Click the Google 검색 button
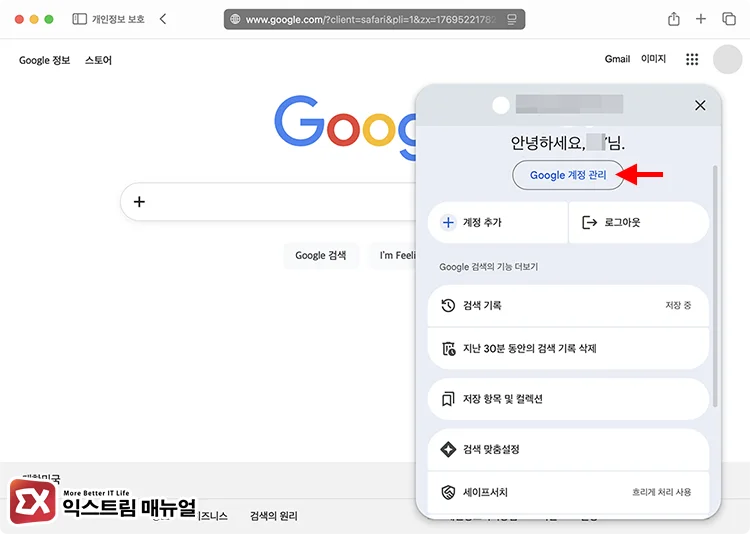Viewport: 750px width, 534px height. click(320, 256)
